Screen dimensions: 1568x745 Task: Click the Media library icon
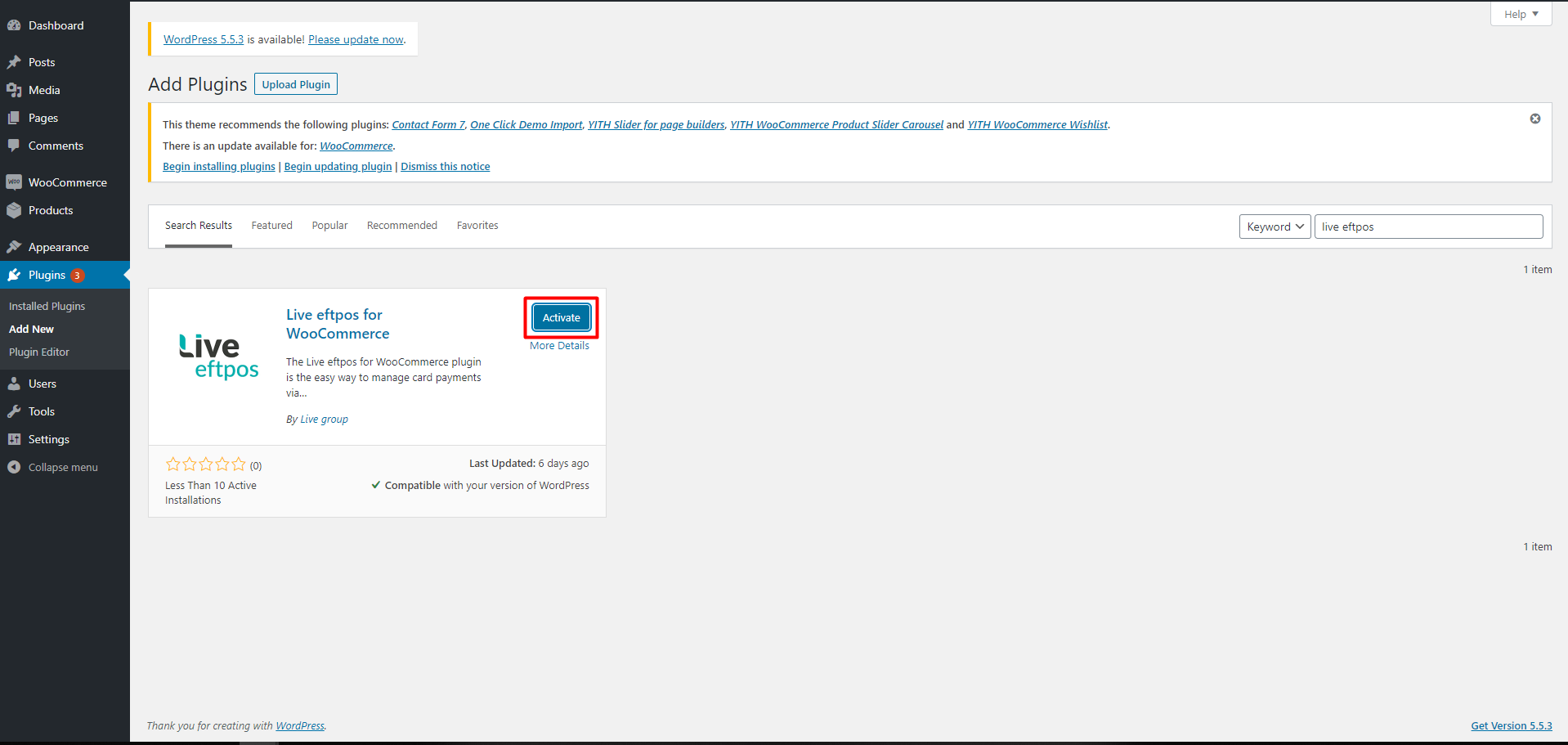click(x=14, y=90)
